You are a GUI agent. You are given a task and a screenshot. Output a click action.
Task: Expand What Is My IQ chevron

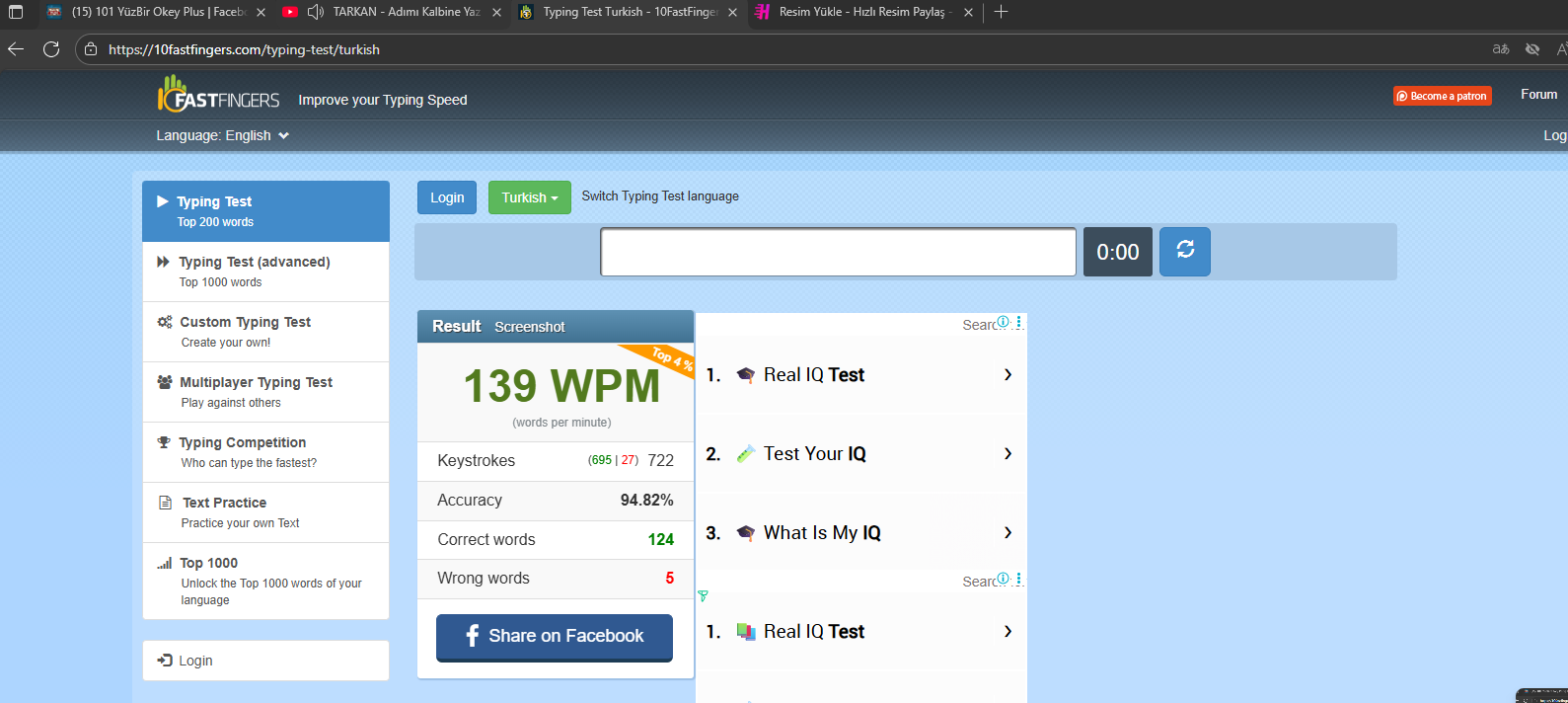click(x=1008, y=532)
